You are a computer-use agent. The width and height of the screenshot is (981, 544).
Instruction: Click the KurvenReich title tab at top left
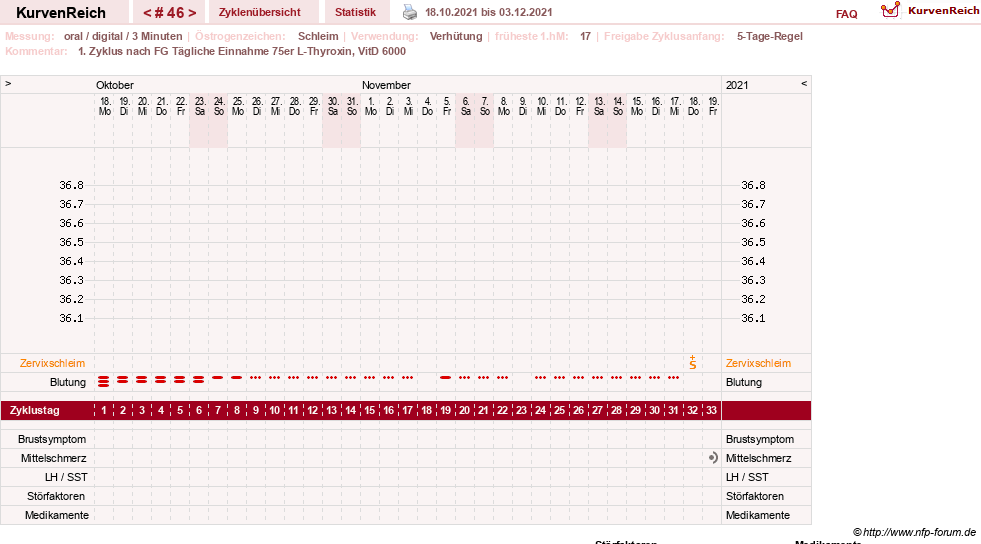pos(61,13)
